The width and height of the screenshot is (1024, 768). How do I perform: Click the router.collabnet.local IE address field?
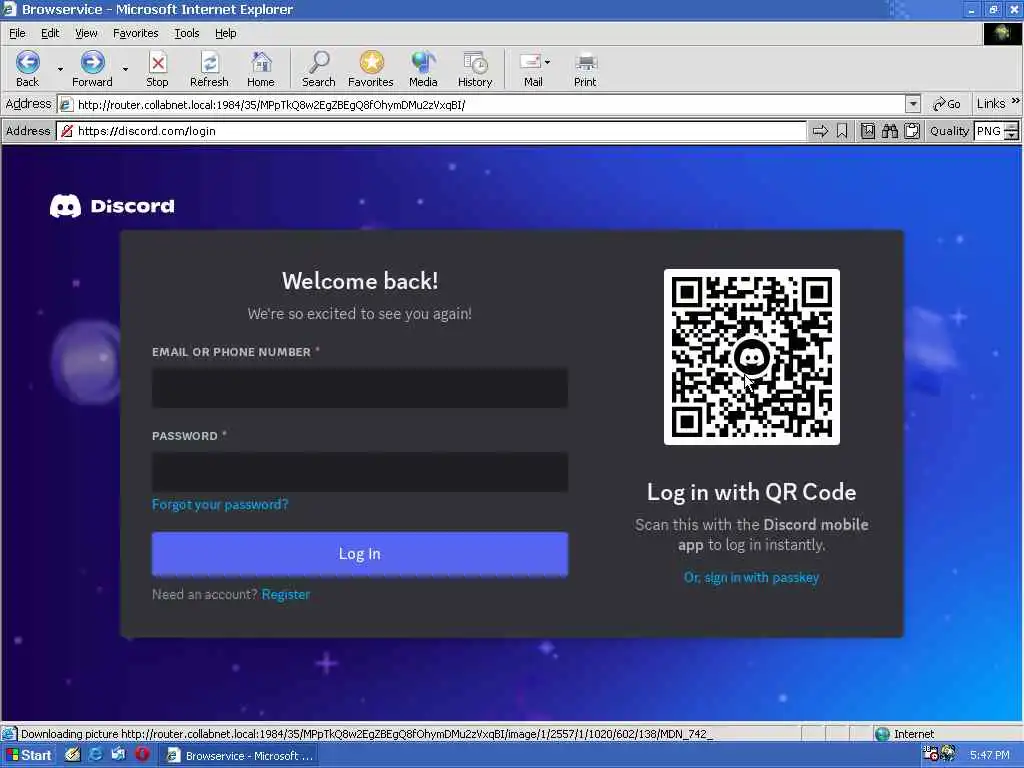(x=481, y=104)
